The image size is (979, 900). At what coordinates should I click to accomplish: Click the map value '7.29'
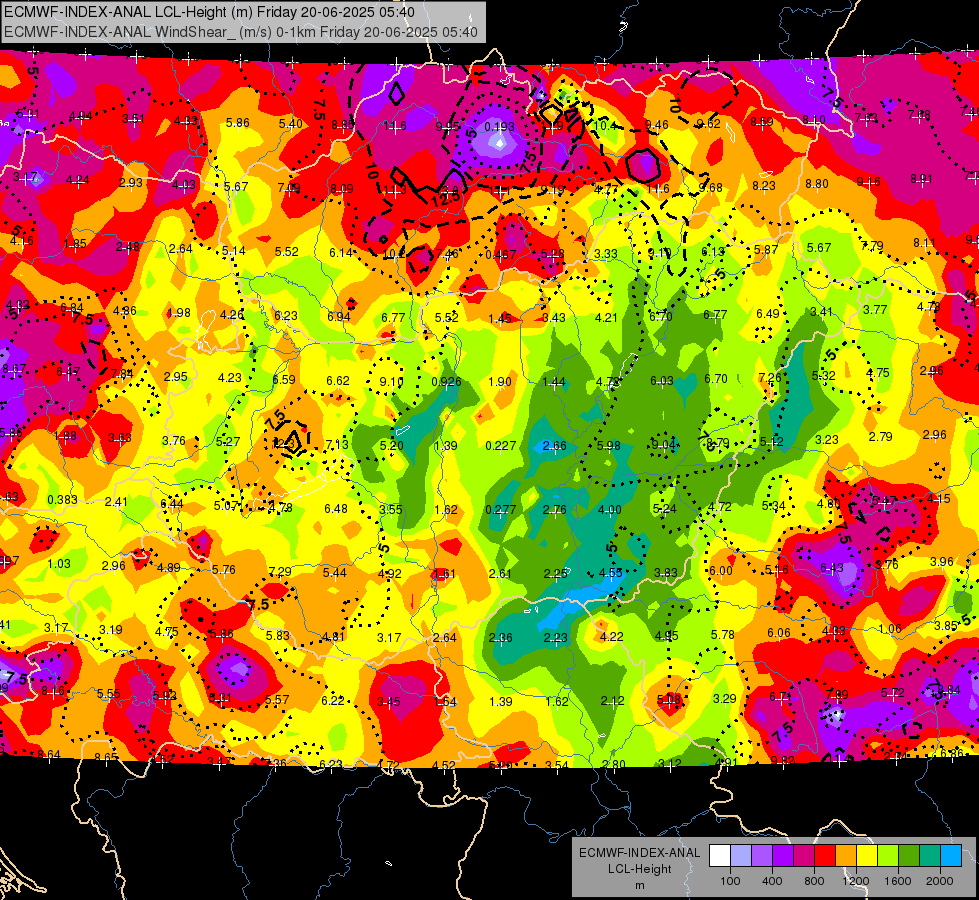coord(280,572)
